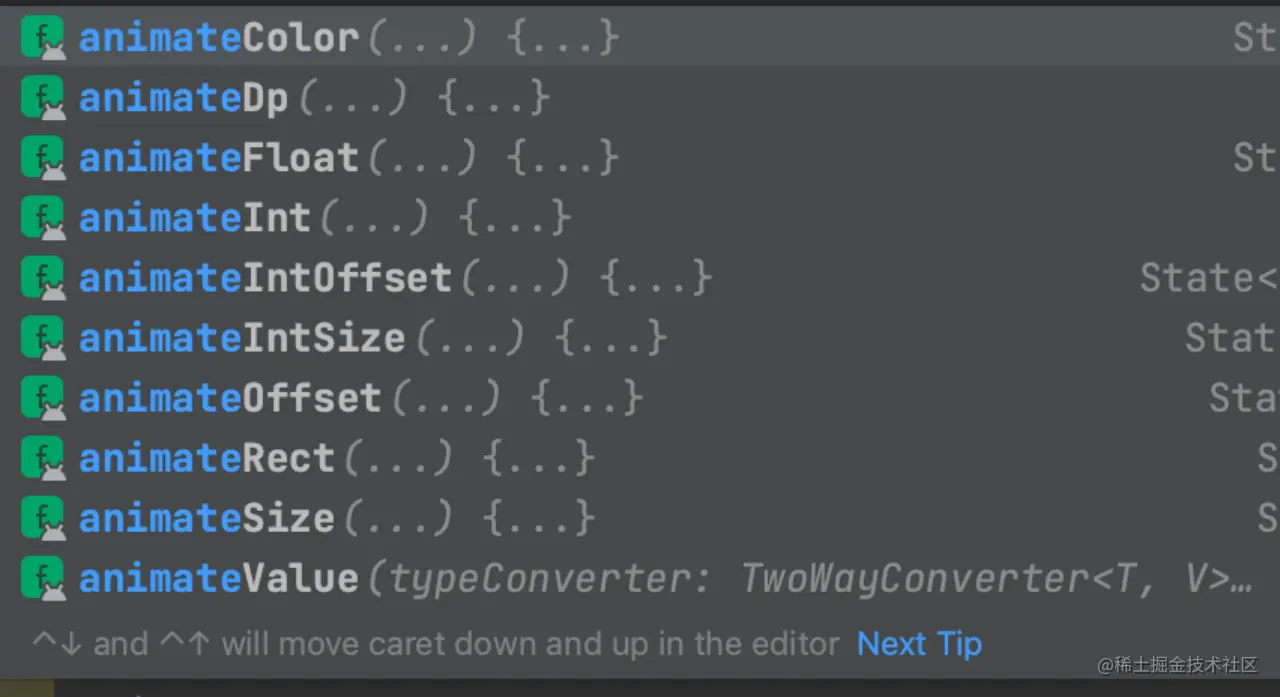The height and width of the screenshot is (697, 1280).
Task: Select the animateSize completion suggestion
Action: 206,517
